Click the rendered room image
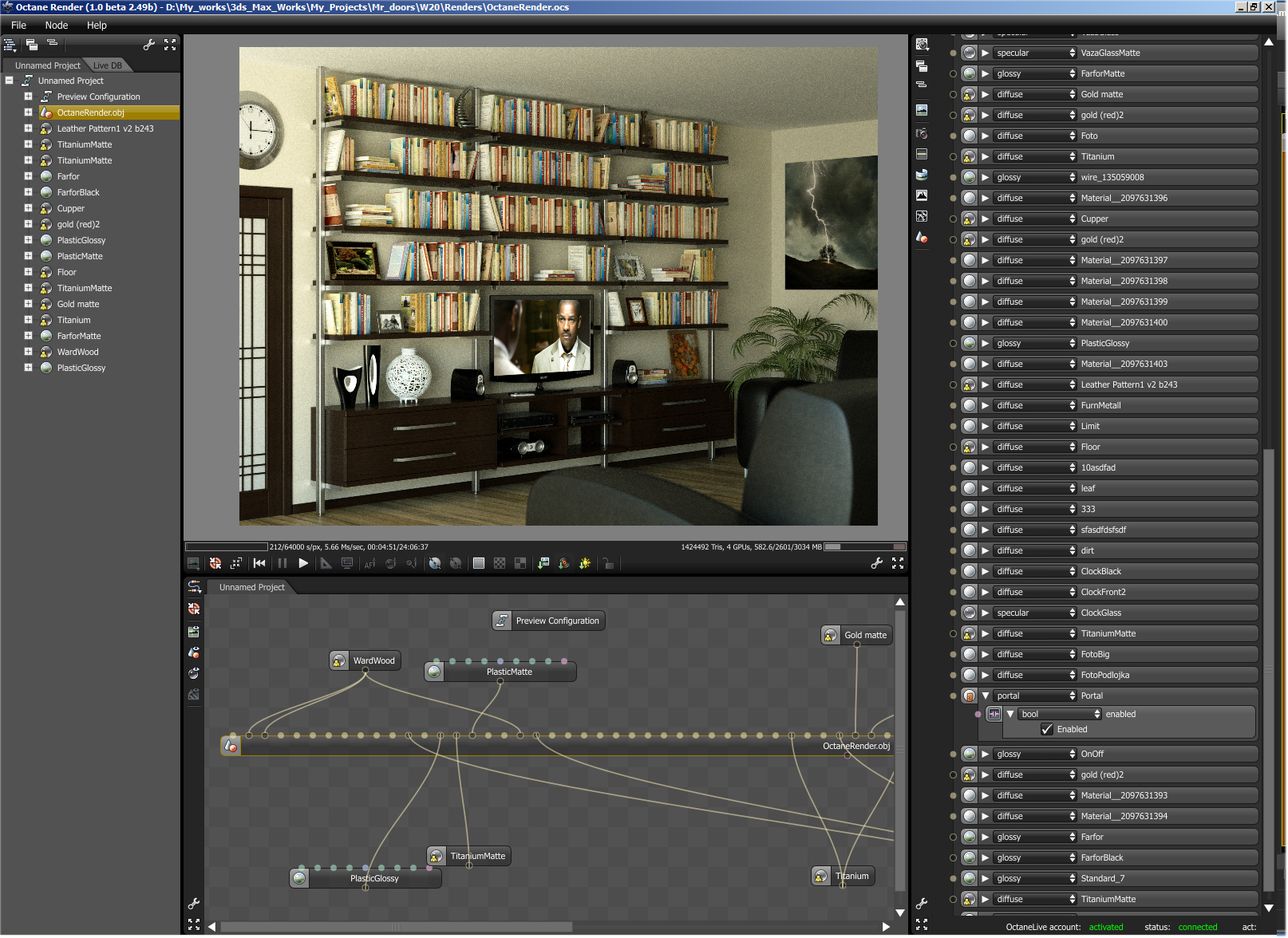 [x=558, y=286]
